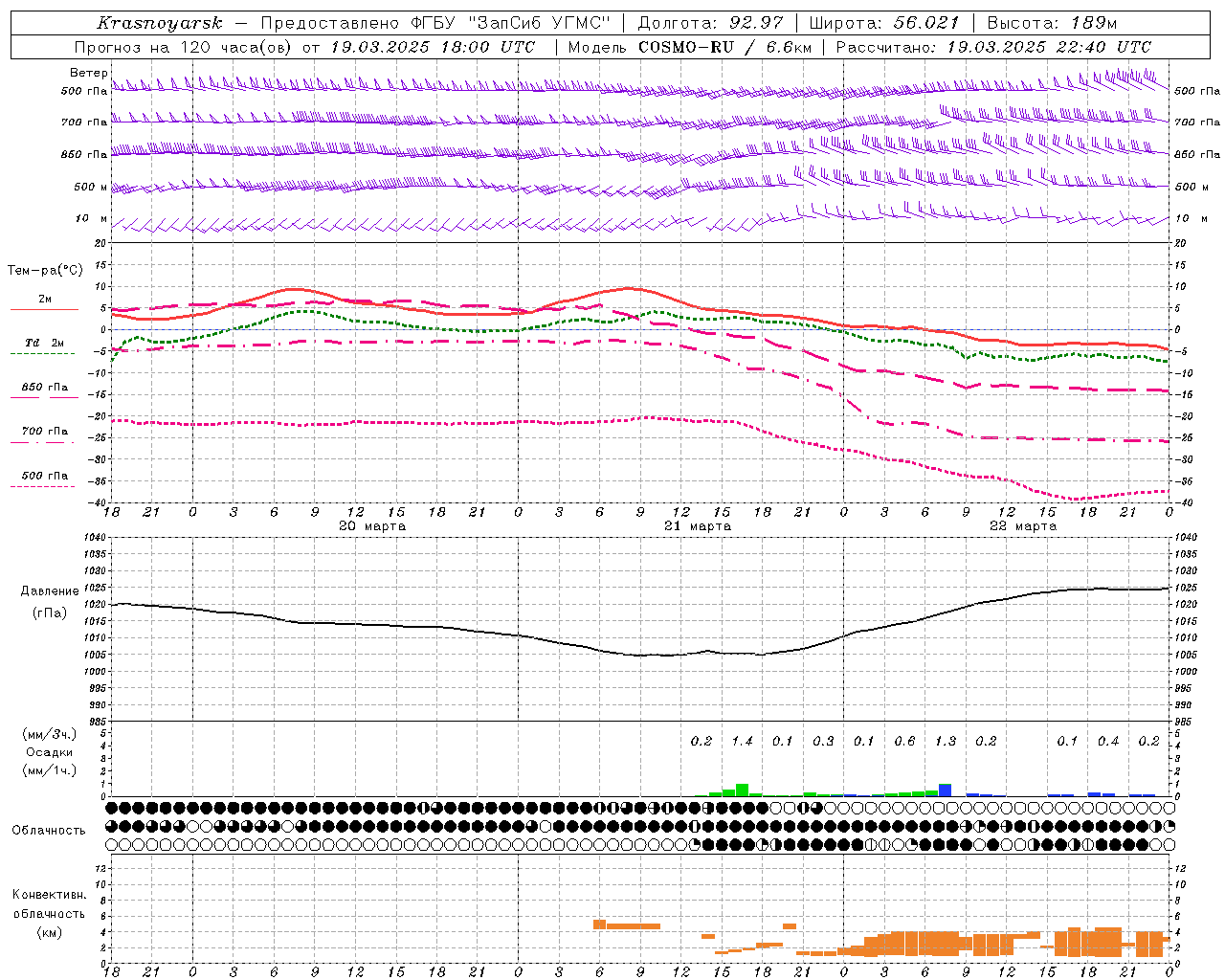Click the '(мм/3ч.)' precipitation unit label

tap(50, 734)
